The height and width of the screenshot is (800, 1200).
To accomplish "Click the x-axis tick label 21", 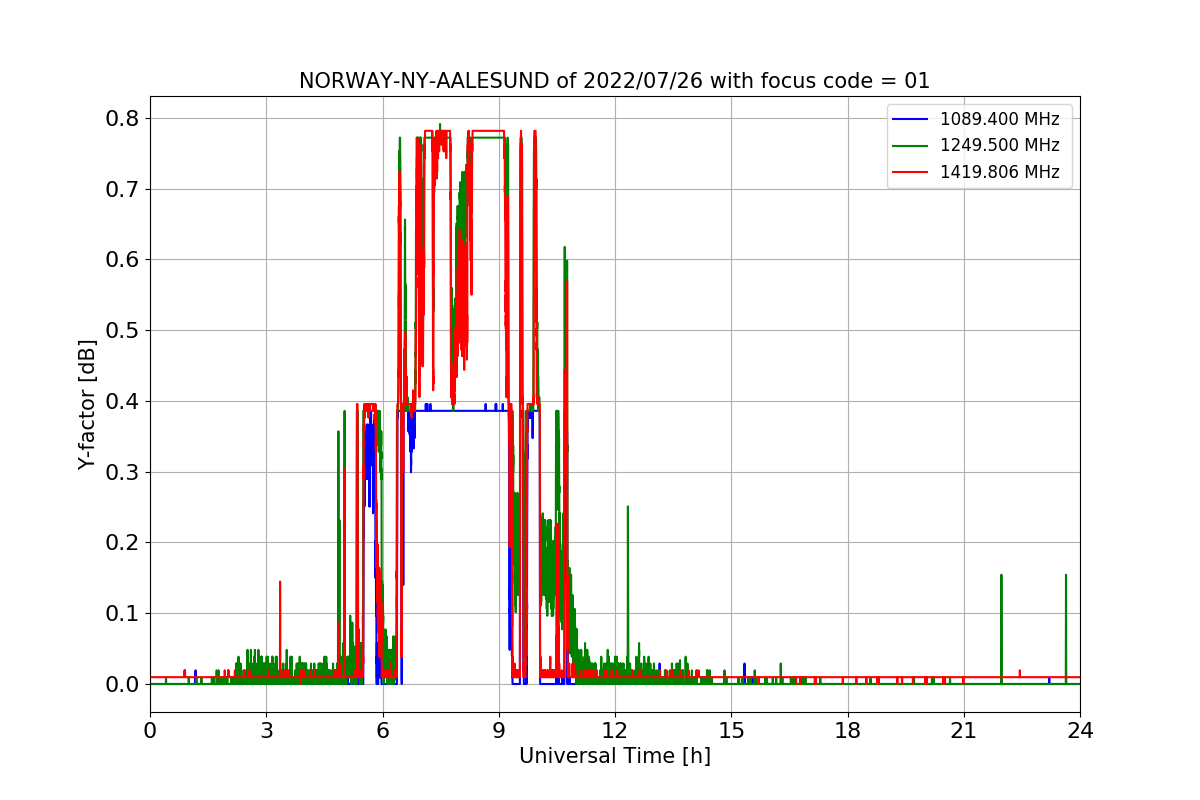I will click(963, 730).
